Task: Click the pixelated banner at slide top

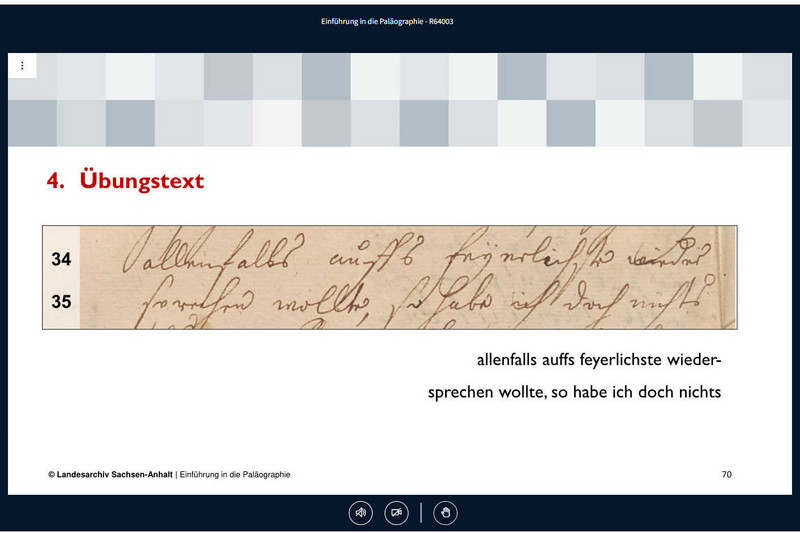Action: 400,100
